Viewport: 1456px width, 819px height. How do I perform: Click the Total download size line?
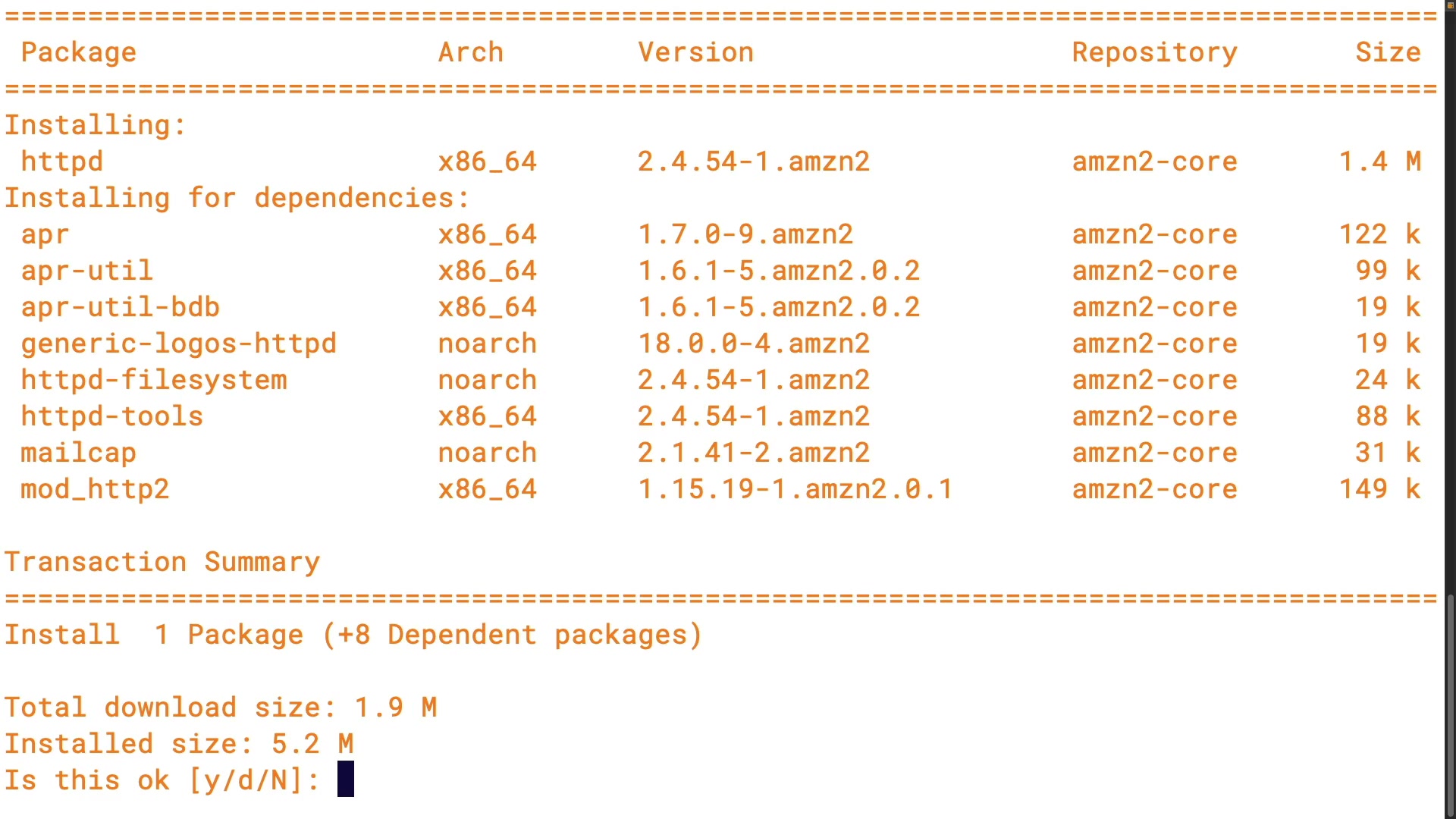pyautogui.click(x=221, y=708)
